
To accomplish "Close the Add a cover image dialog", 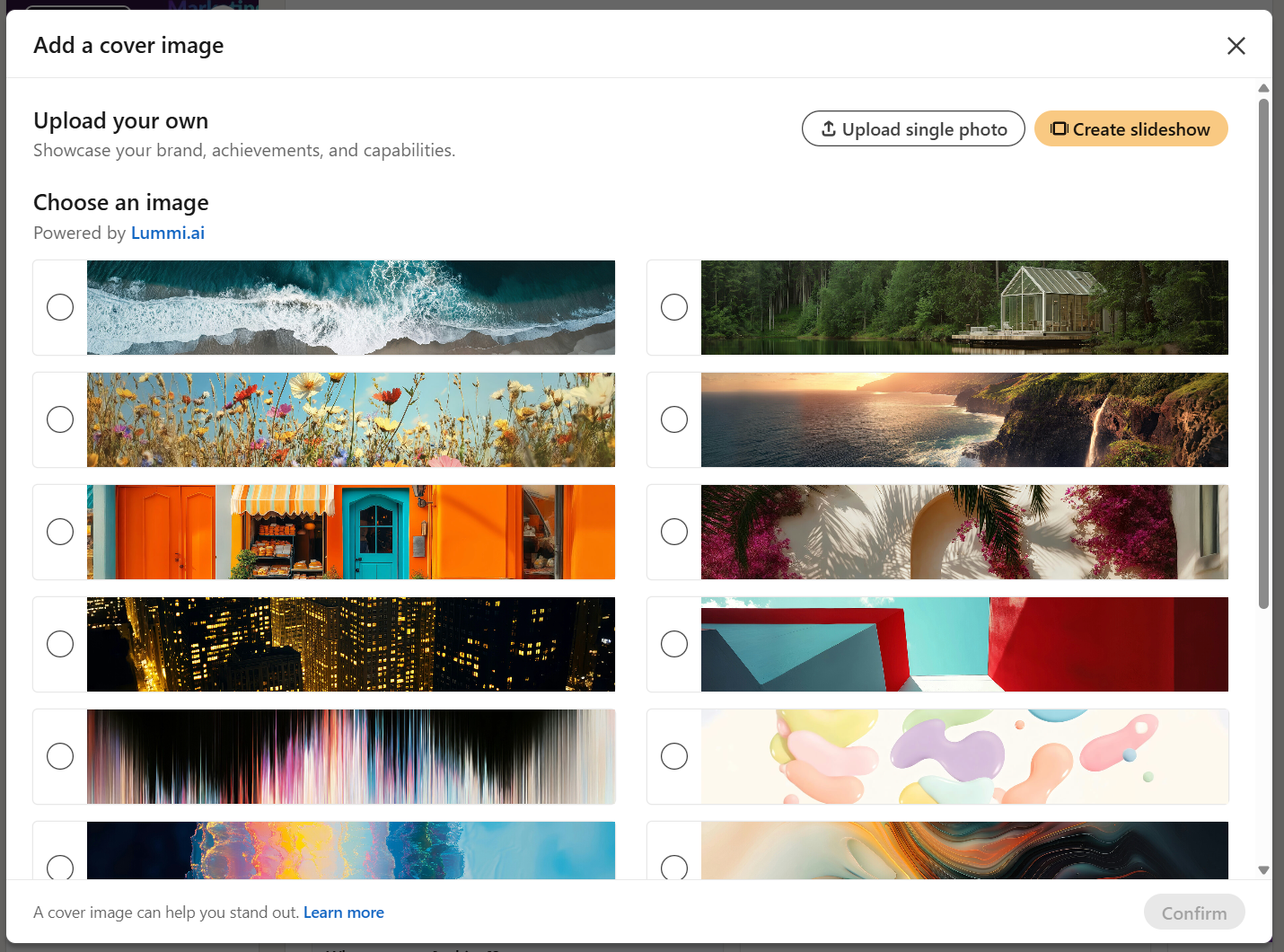I will 1236,46.
